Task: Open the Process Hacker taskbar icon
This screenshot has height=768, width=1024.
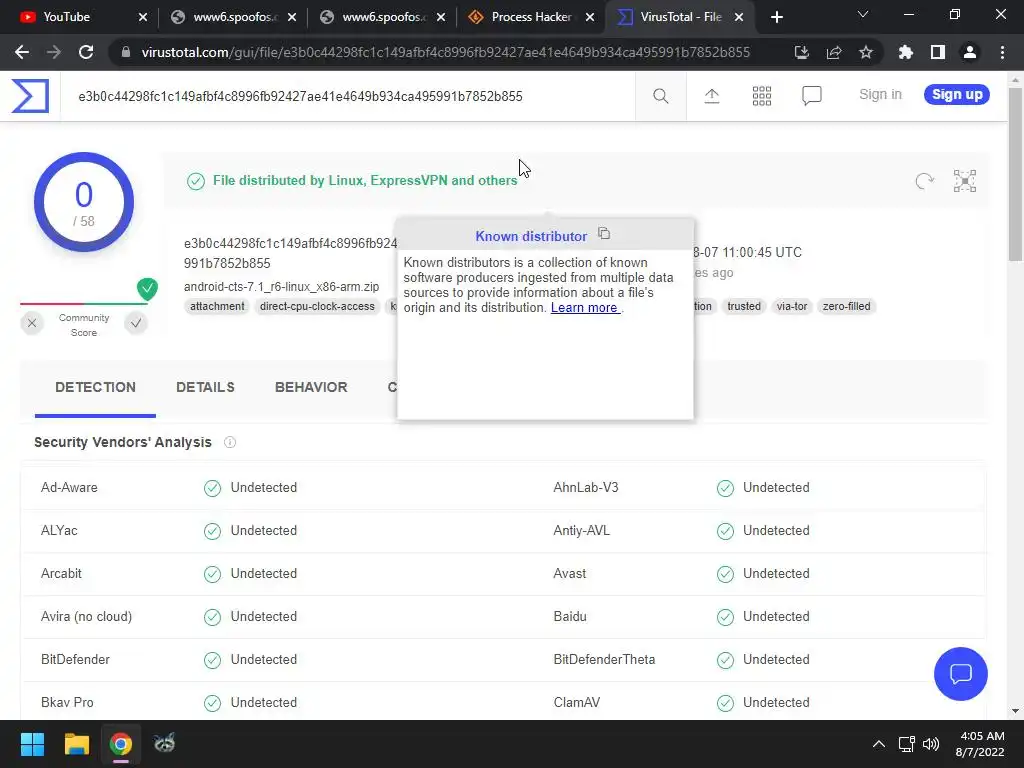Action: 165,744
